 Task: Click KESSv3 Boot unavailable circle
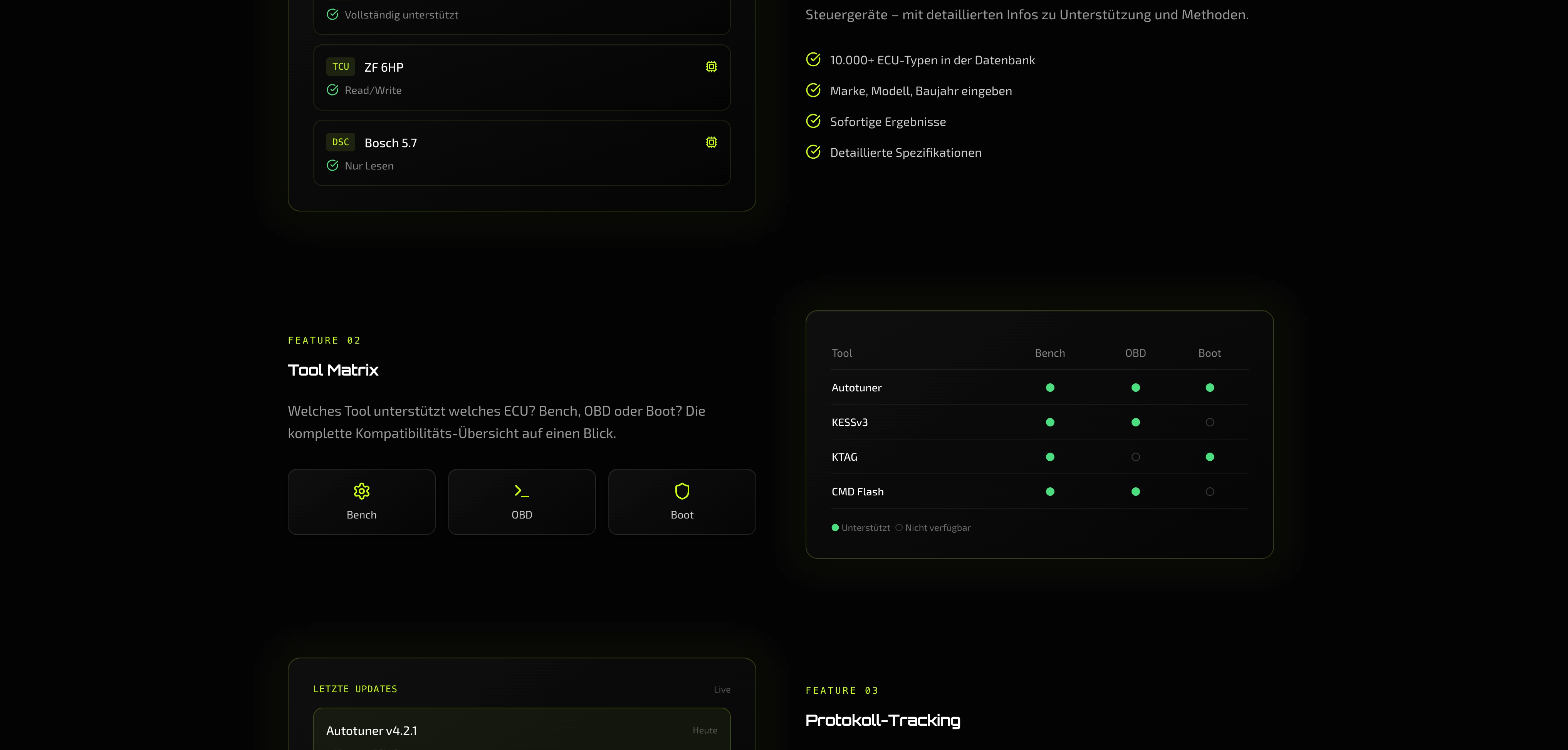tap(1209, 423)
